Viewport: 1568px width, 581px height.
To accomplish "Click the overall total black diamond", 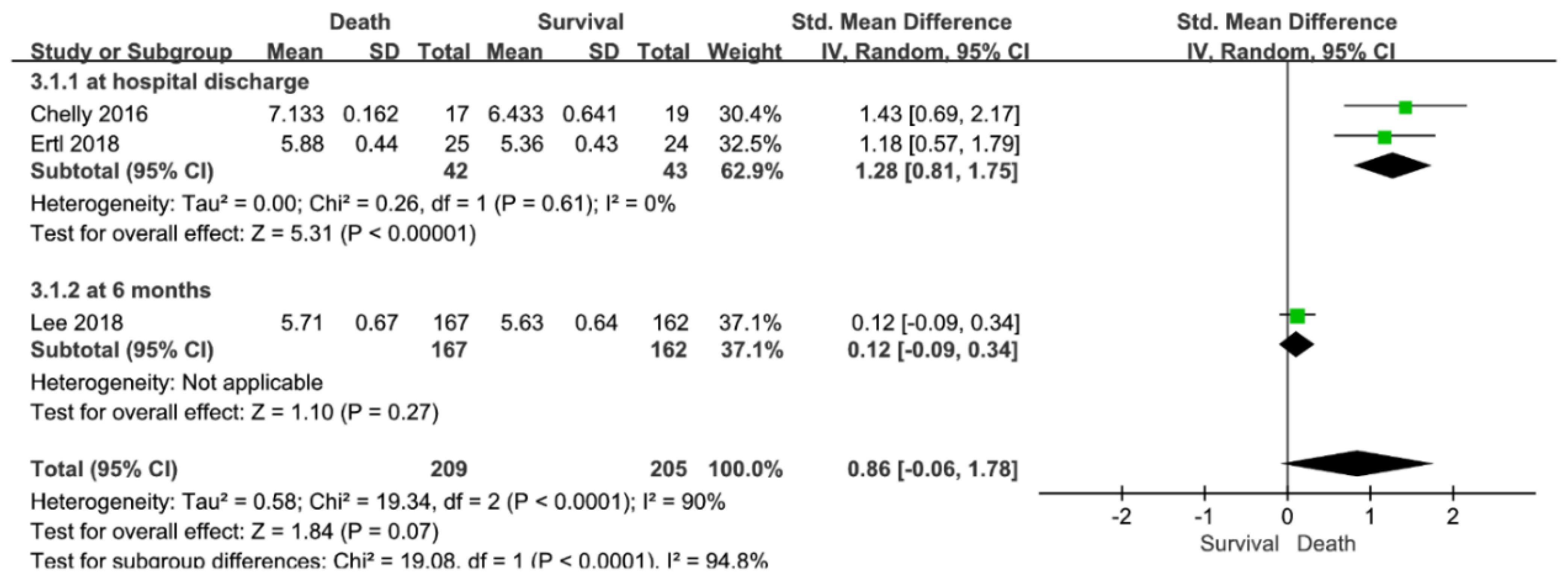I will click(x=1357, y=463).
